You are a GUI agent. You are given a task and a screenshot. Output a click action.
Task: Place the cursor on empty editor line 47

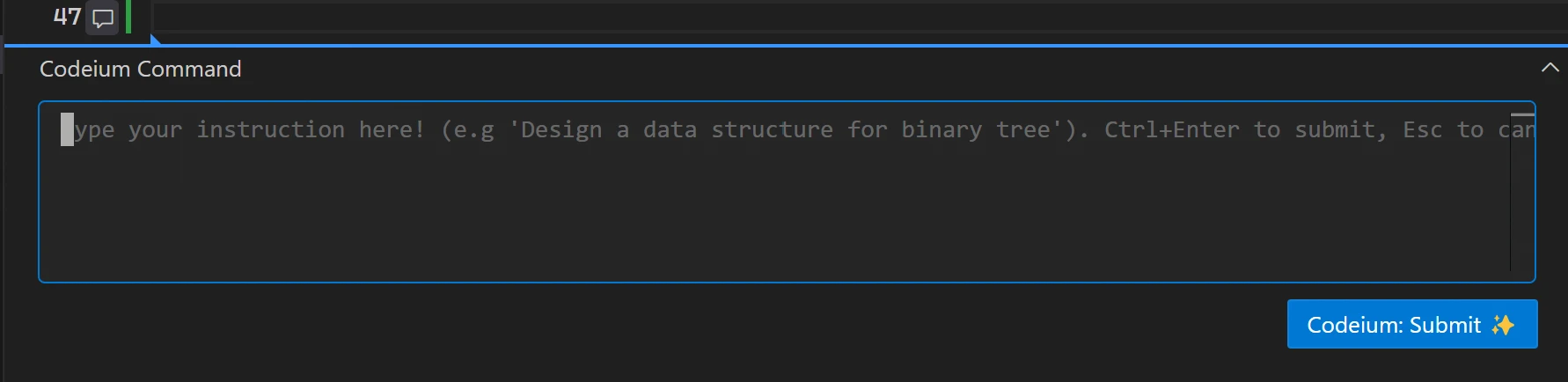click(792, 17)
